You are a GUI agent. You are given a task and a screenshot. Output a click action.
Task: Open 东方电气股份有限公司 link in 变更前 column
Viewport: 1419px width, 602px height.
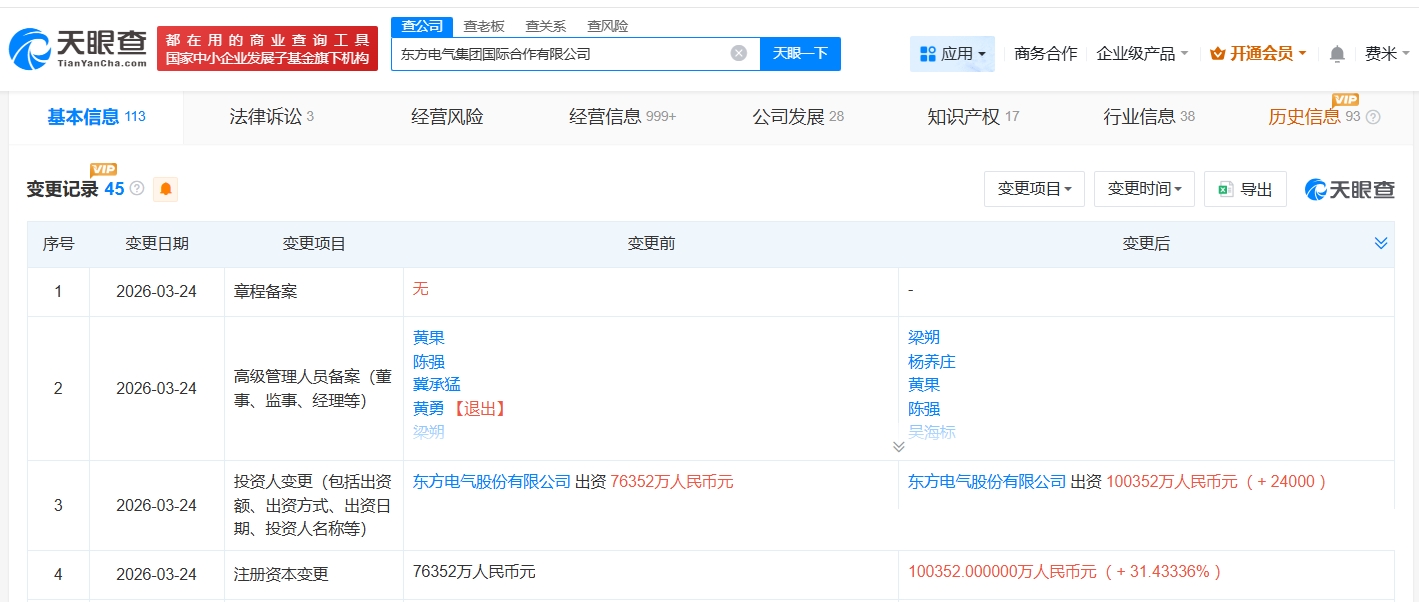(x=492, y=482)
